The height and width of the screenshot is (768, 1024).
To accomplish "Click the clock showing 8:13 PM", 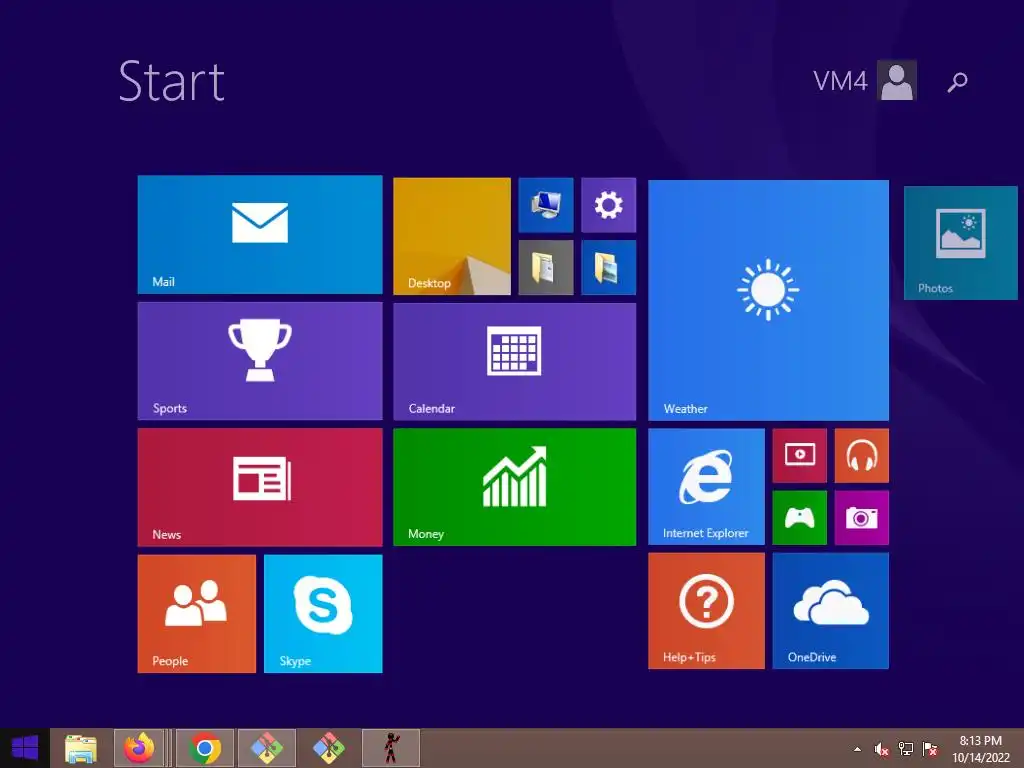I will [x=980, y=749].
